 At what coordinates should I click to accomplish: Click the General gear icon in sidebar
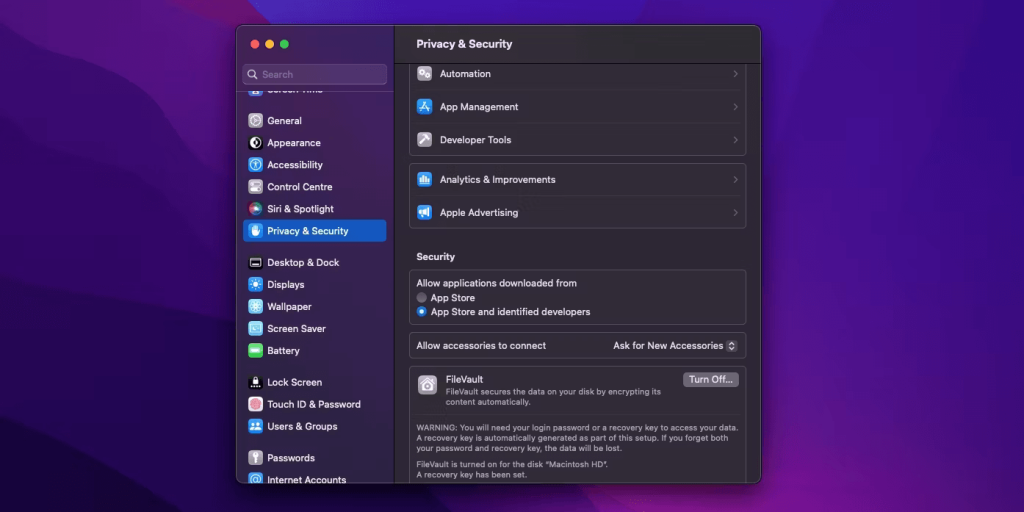click(x=255, y=121)
